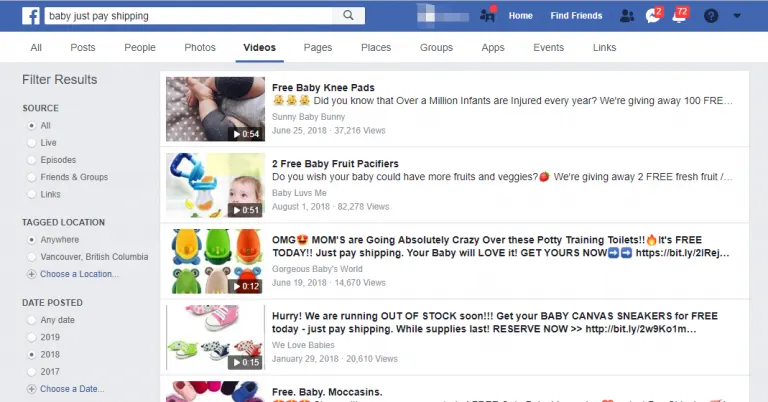Viewport: 768px width, 402px height.
Task: Open the notifications icon with 72 badge
Action: [x=680, y=16]
